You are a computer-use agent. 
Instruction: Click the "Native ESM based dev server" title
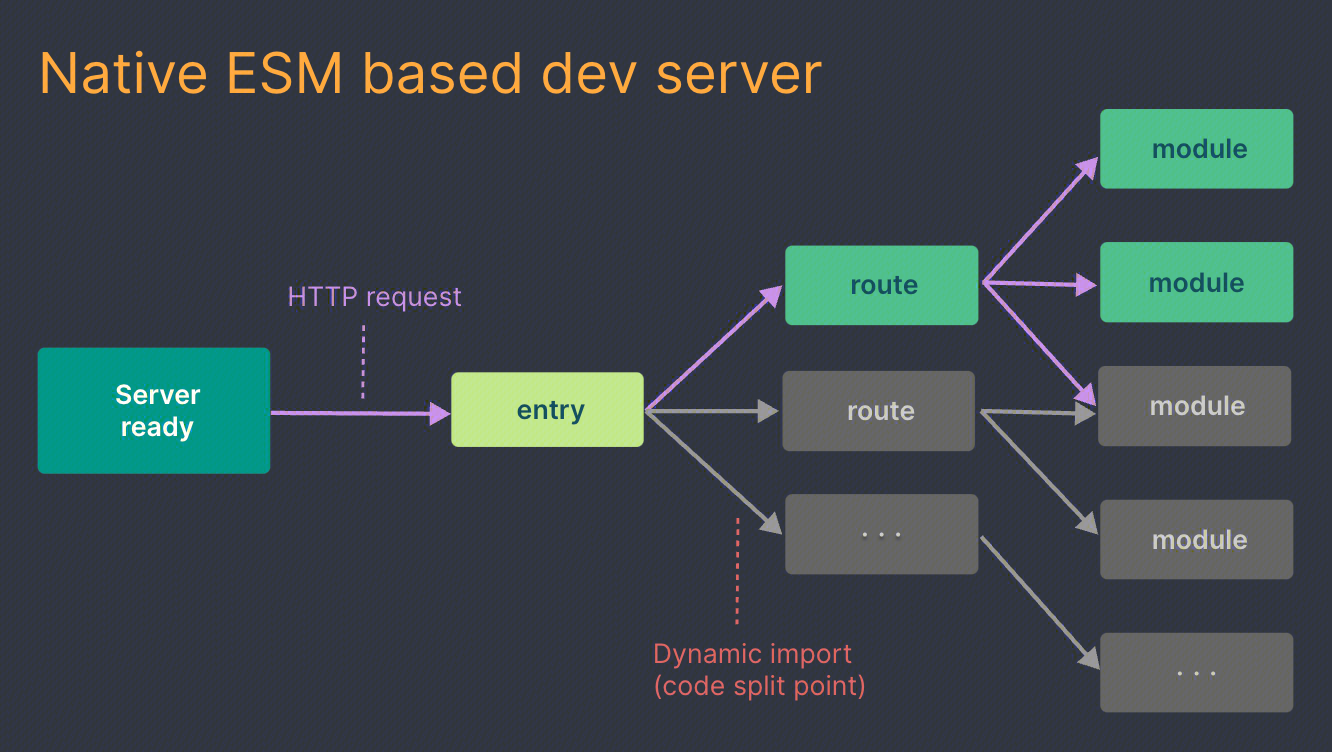(x=430, y=72)
